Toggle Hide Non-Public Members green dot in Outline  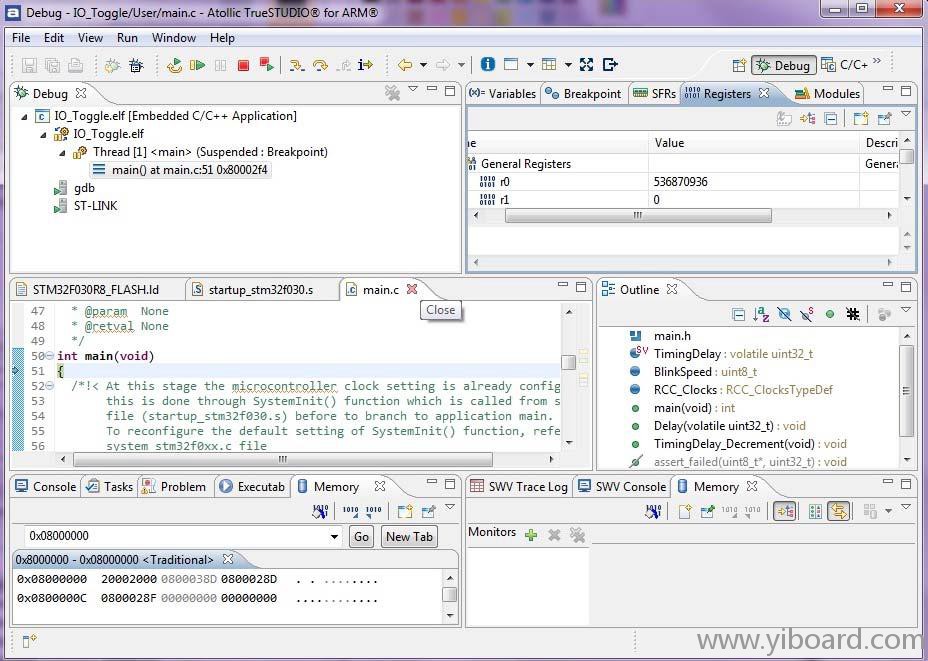830,314
